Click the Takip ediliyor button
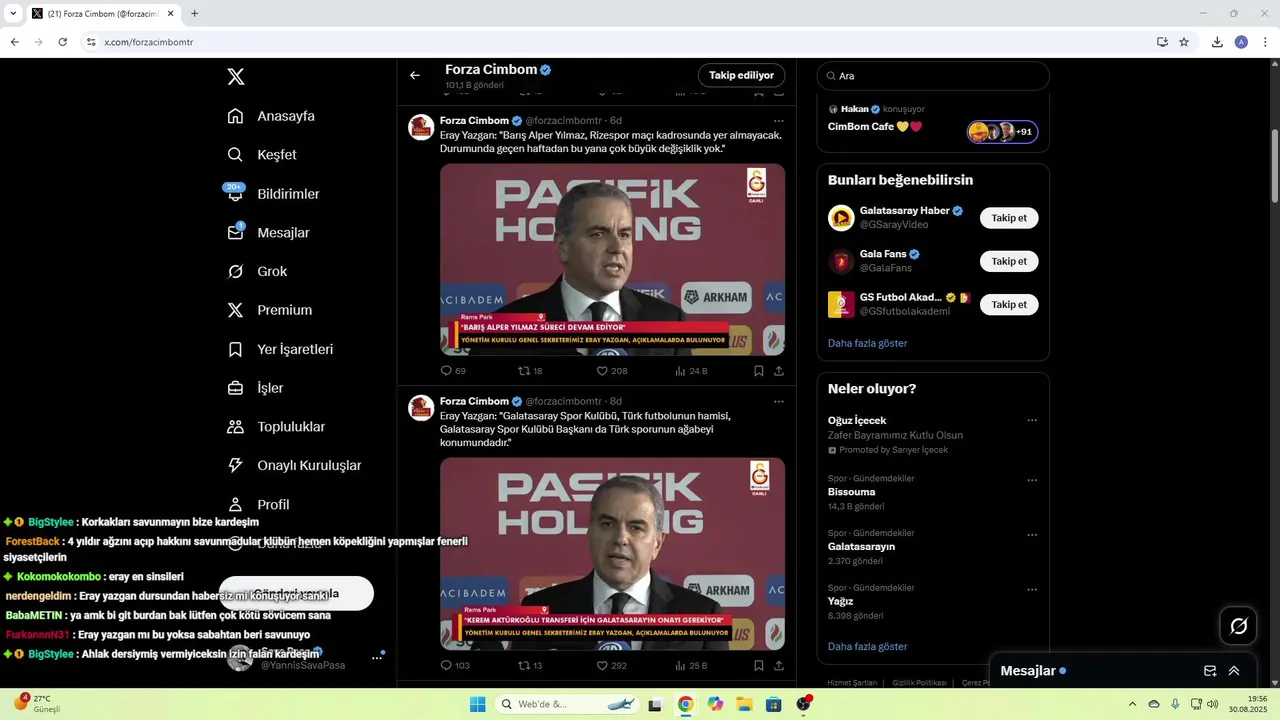Image resolution: width=1280 pixels, height=720 pixels. pyautogui.click(x=741, y=75)
